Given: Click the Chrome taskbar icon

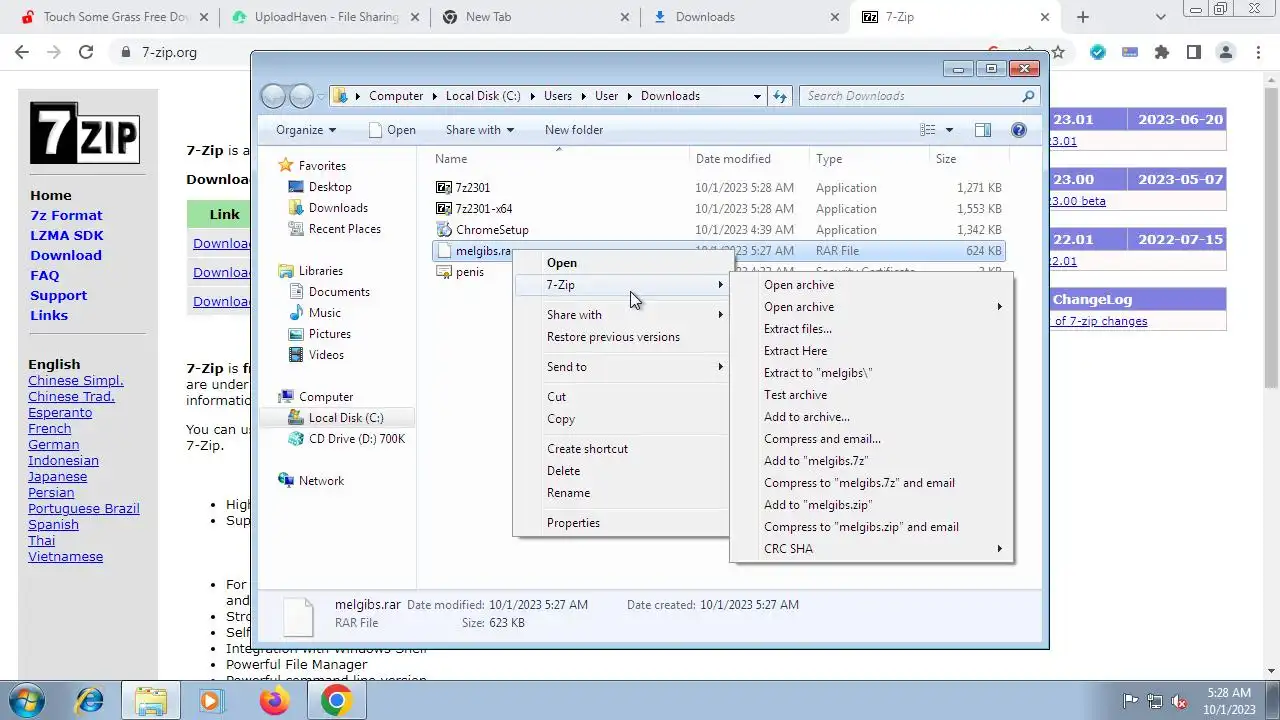Looking at the screenshot, I should pyautogui.click(x=336, y=701).
